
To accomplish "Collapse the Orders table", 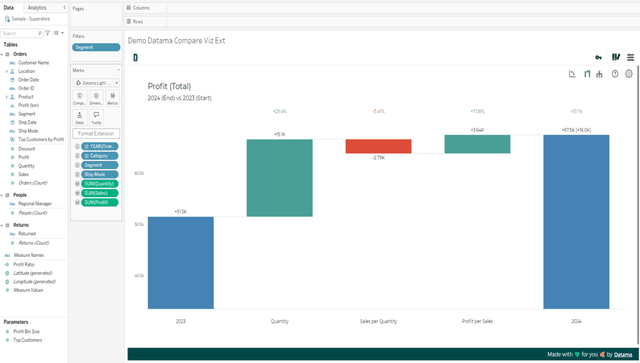I will 2,54.
